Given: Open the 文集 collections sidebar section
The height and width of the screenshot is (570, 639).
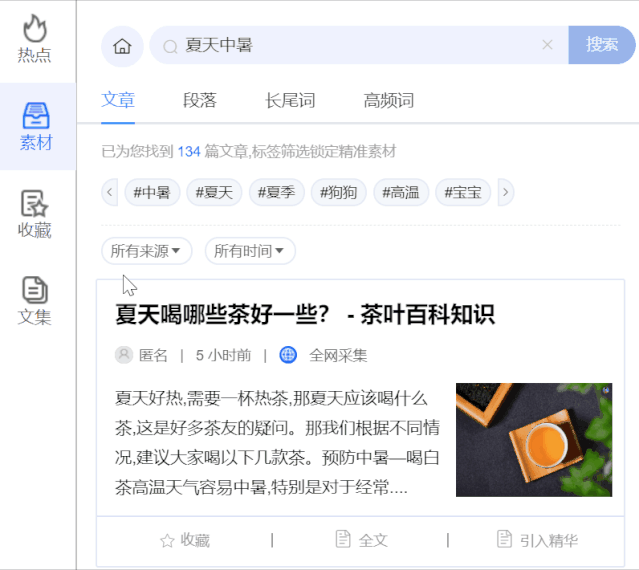Looking at the screenshot, I should point(35,301).
